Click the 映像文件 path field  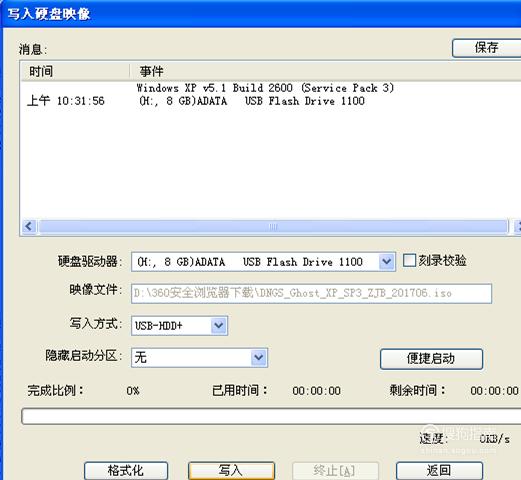coord(311,293)
